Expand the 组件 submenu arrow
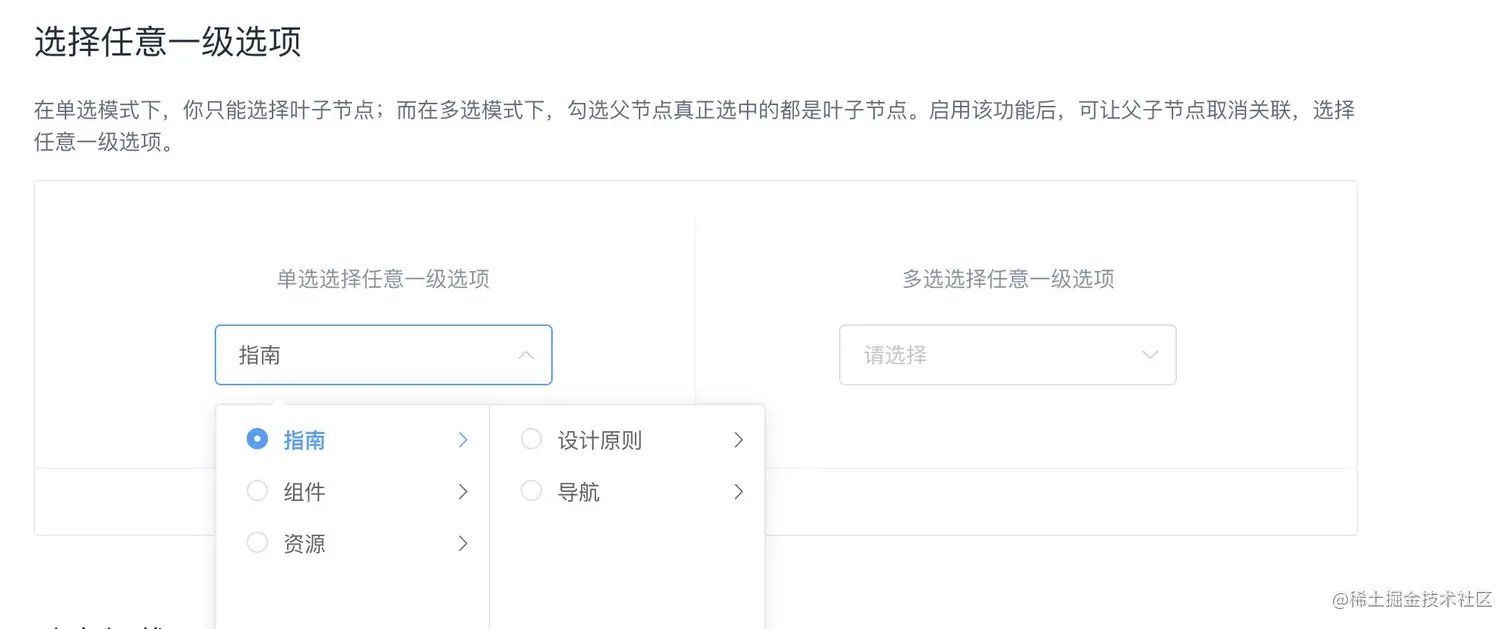Image resolution: width=1512 pixels, height=629 pixels. pos(463,492)
